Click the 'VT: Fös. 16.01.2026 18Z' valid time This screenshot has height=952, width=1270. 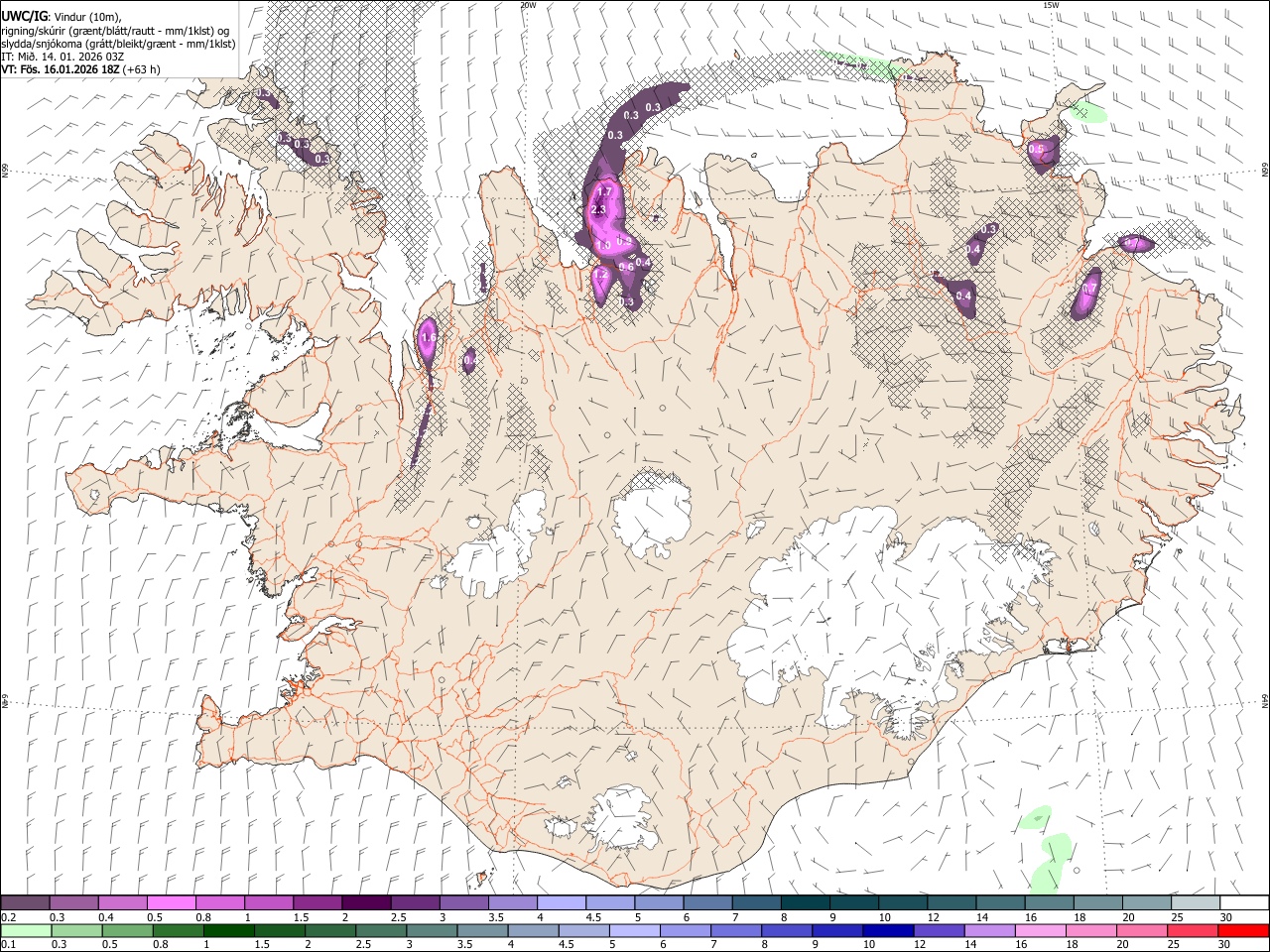click(61, 69)
